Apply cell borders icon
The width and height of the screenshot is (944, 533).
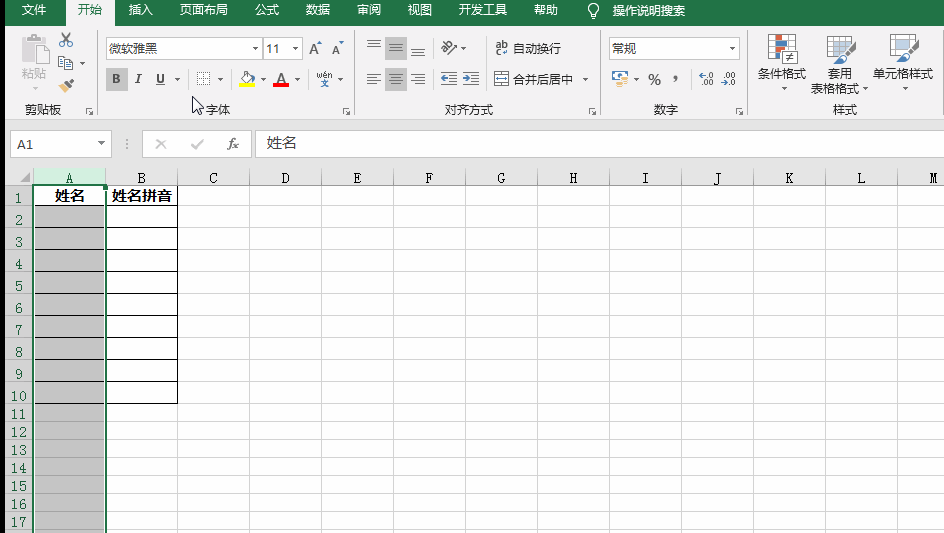click(203, 79)
